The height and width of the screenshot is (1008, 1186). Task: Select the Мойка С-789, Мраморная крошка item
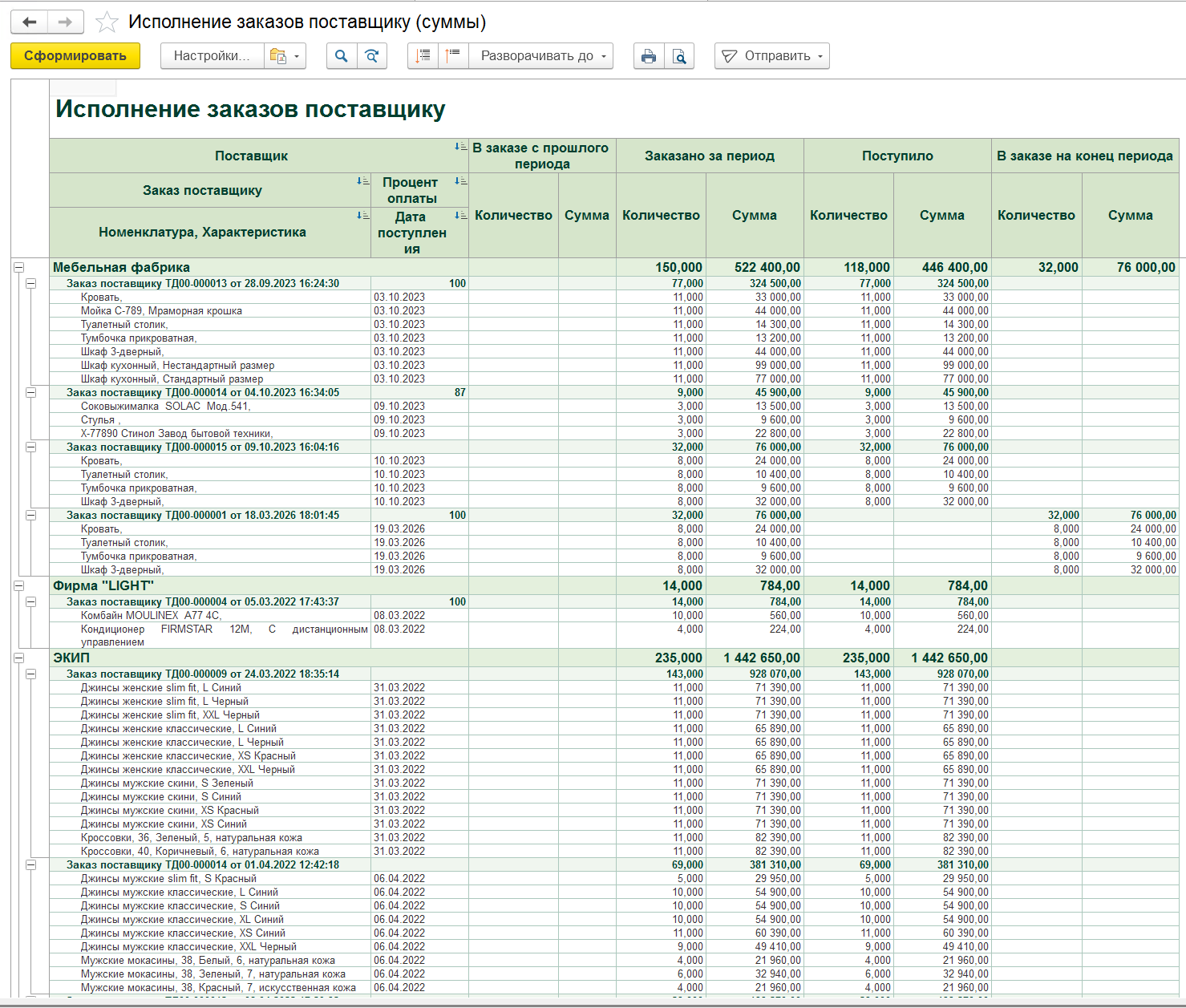(x=161, y=311)
